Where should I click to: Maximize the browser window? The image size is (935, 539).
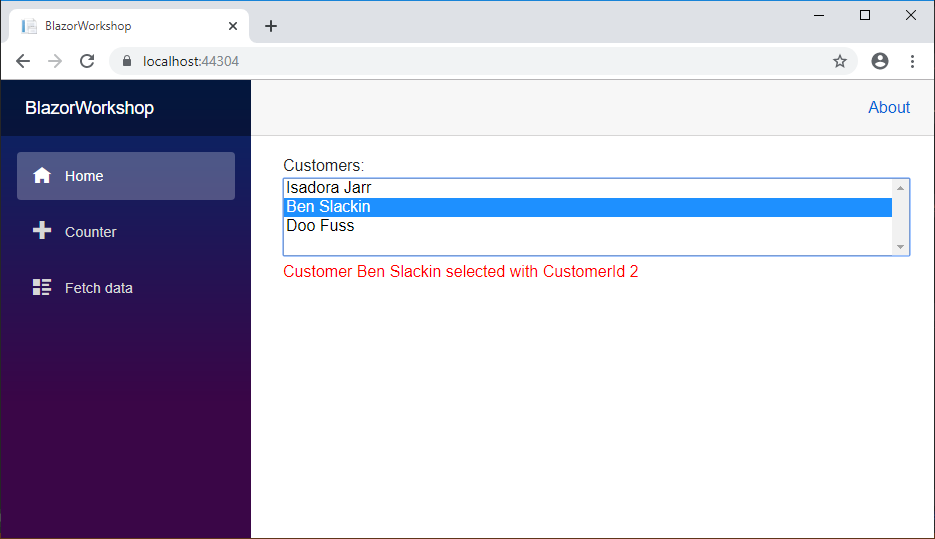point(865,16)
